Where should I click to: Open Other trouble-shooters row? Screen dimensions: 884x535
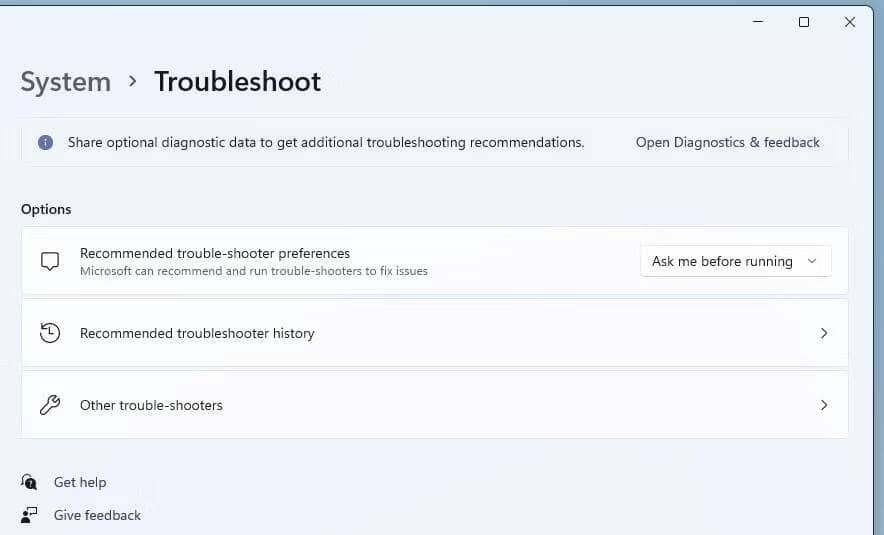coord(151,405)
